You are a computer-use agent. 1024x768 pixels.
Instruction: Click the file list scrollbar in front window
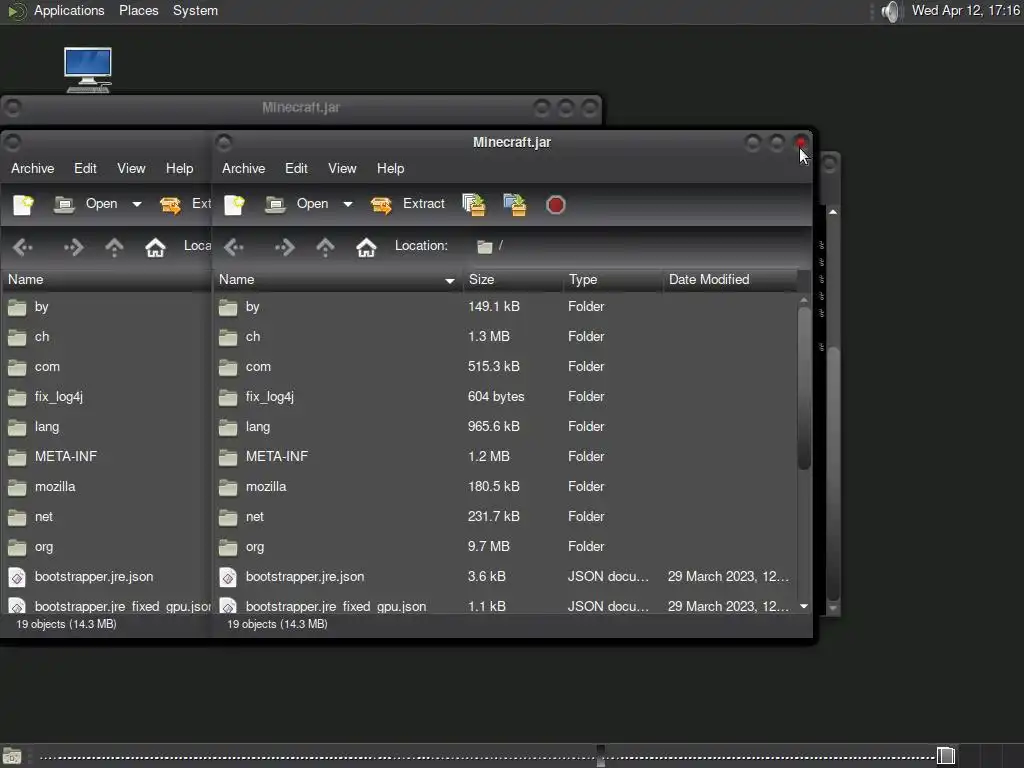coord(804,388)
